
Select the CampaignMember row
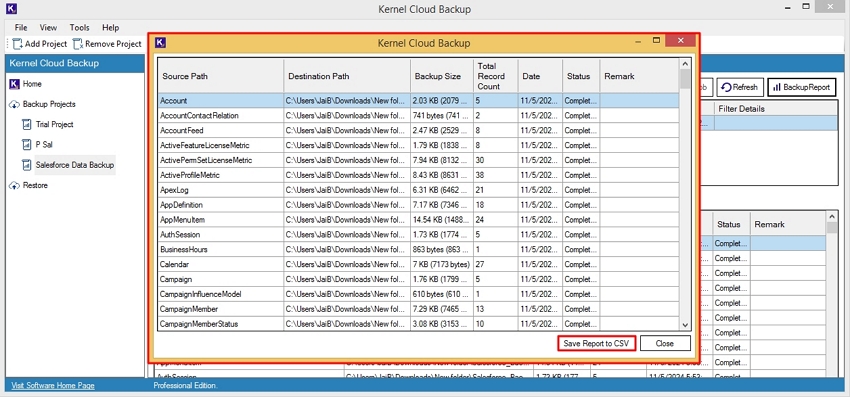tap(418, 309)
